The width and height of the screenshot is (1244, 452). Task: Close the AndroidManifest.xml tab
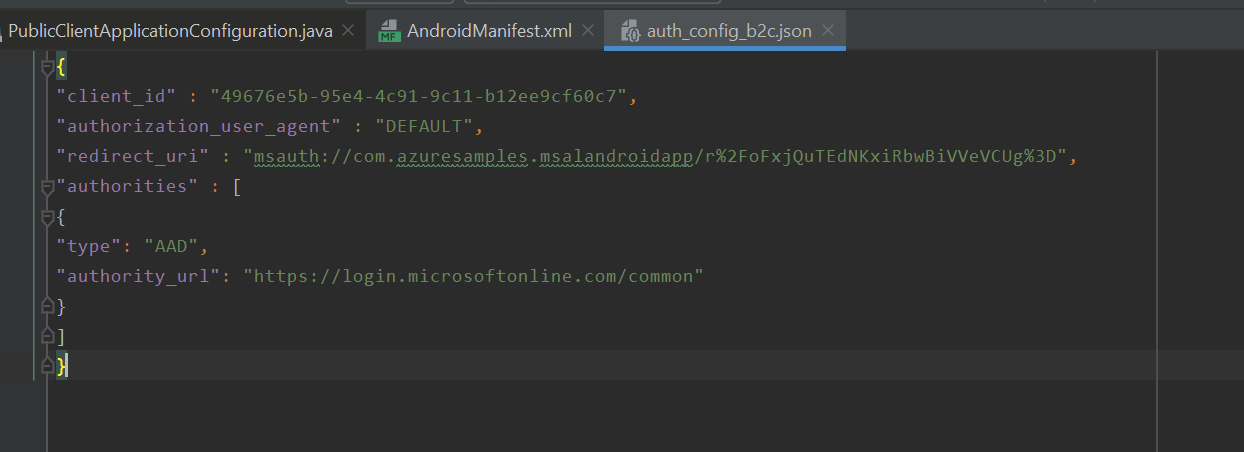pyautogui.click(x=587, y=31)
